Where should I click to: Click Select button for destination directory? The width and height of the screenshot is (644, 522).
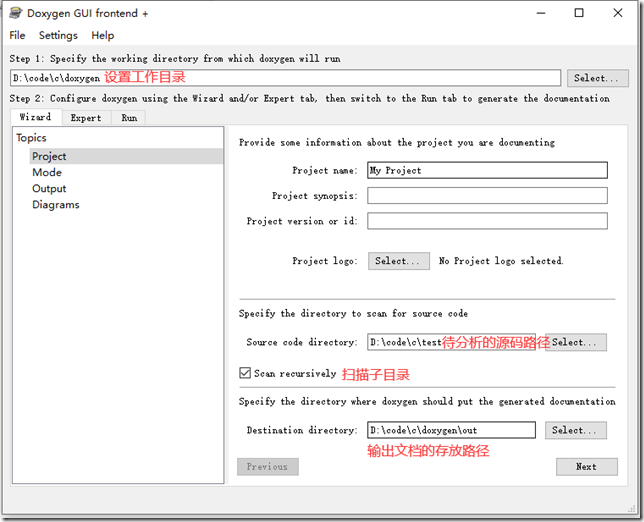tap(575, 430)
